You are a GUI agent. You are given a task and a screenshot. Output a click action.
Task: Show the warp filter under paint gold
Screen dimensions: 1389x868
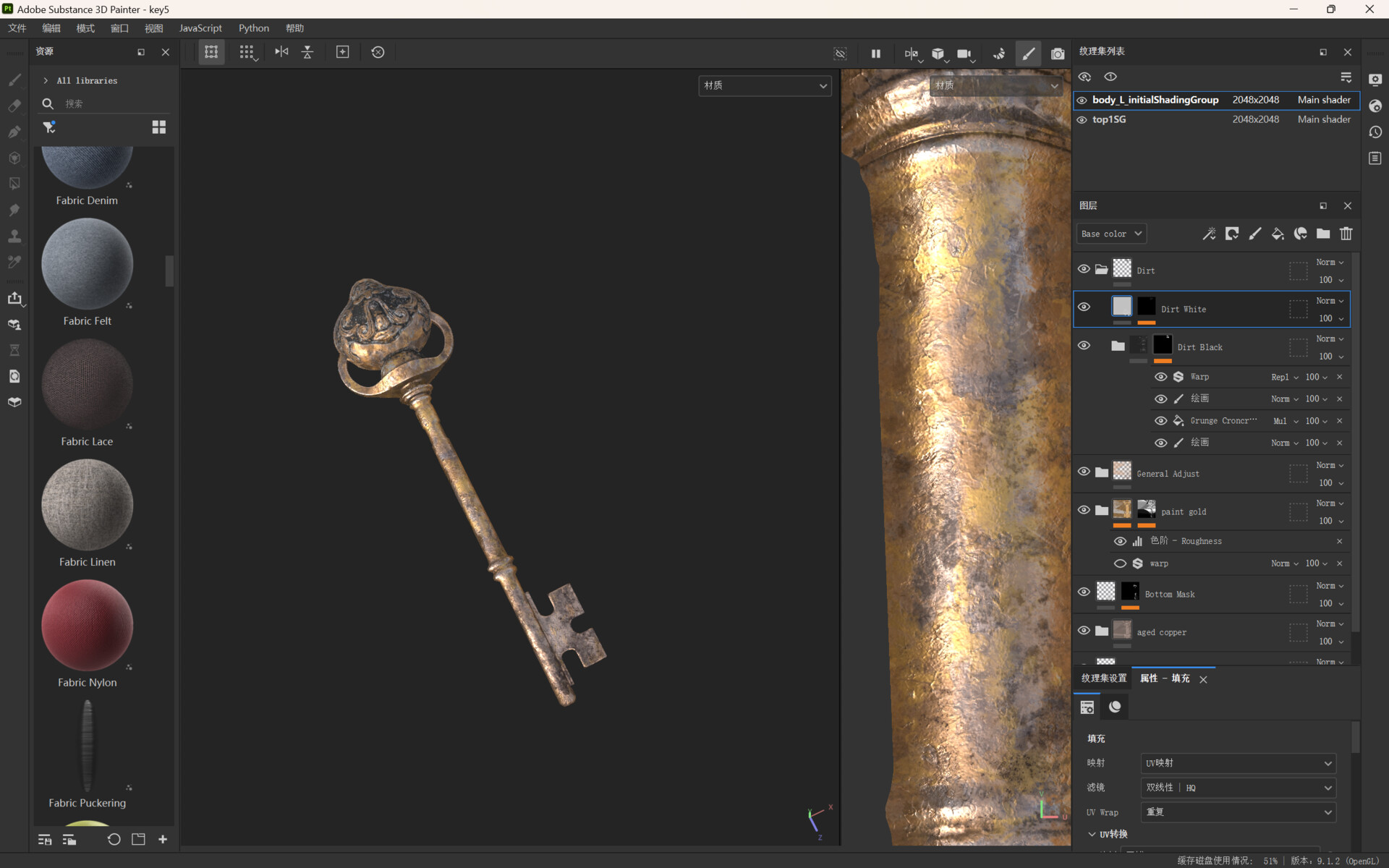tap(1121, 563)
